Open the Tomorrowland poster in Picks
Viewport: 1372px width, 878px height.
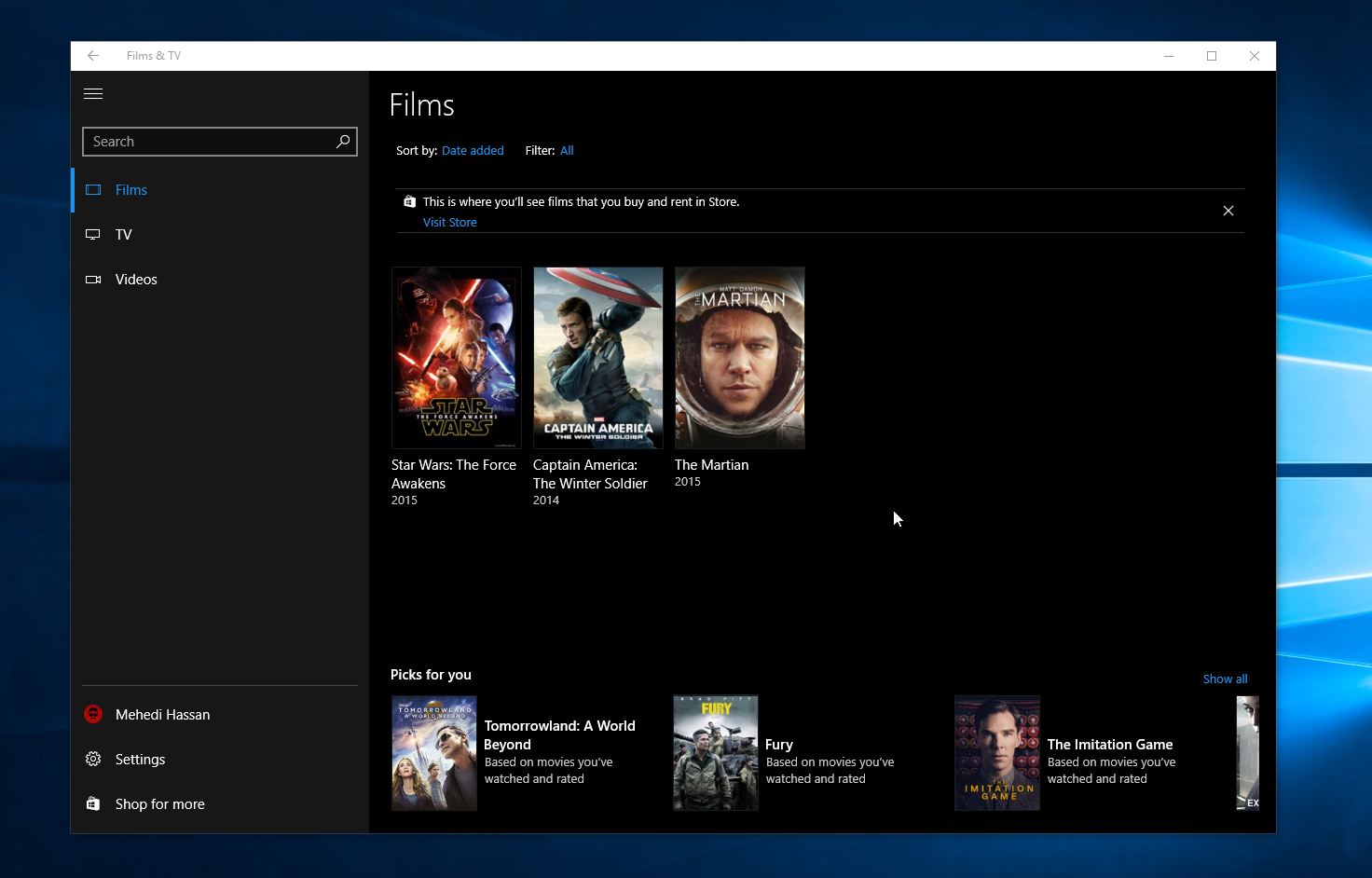434,753
